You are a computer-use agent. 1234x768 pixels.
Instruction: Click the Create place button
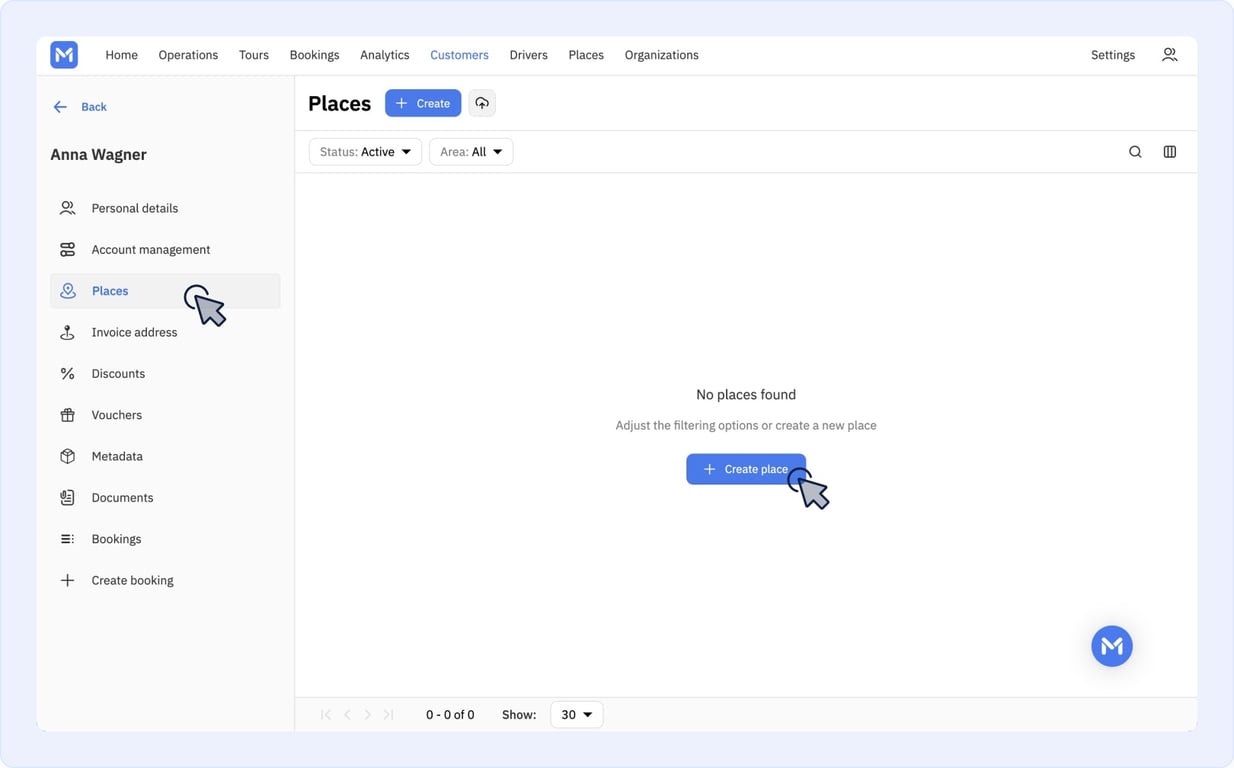[x=746, y=469]
